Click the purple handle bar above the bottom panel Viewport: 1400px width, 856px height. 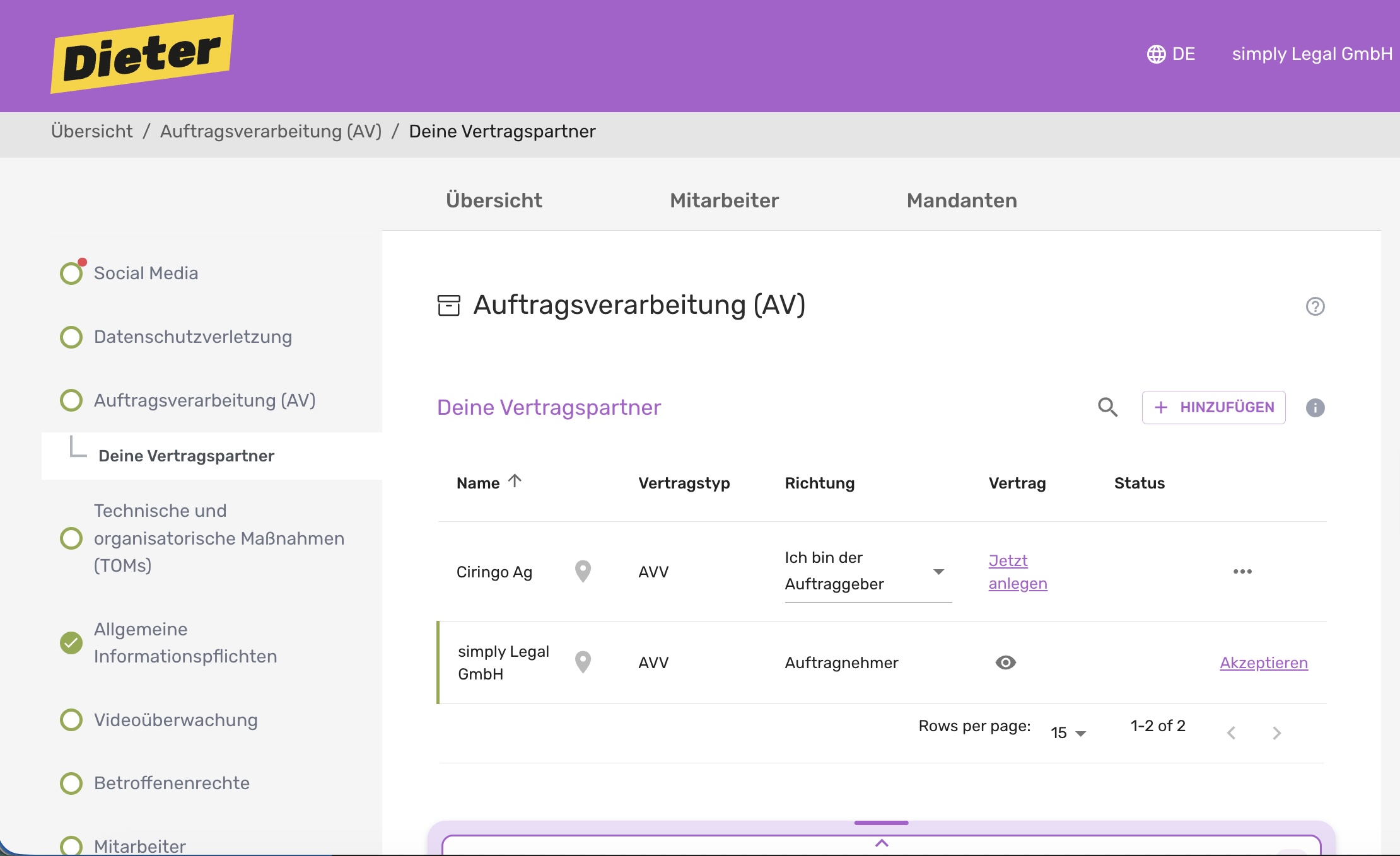881,823
